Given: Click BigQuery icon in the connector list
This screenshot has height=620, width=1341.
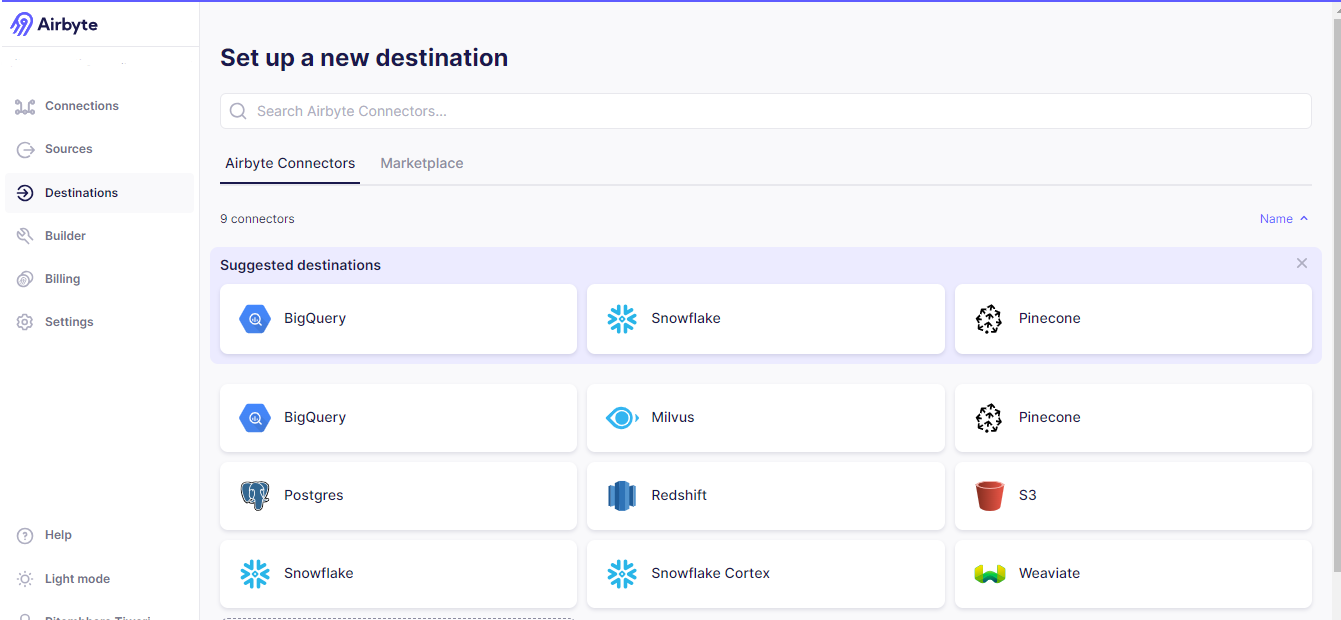Looking at the screenshot, I should click(x=255, y=418).
